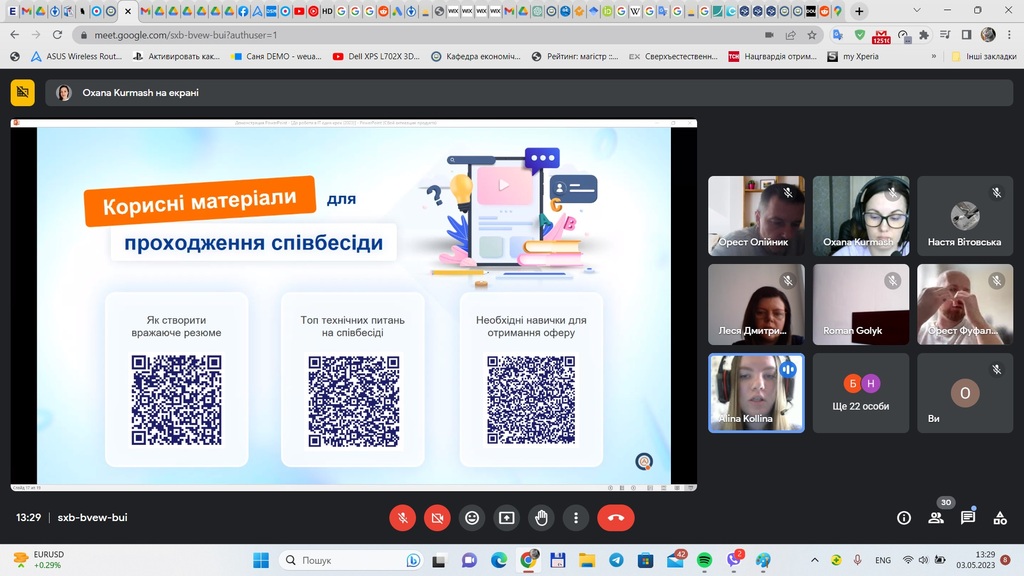Open a new browser tab with plus button
This screenshot has width=1024, height=576.
(859, 11)
